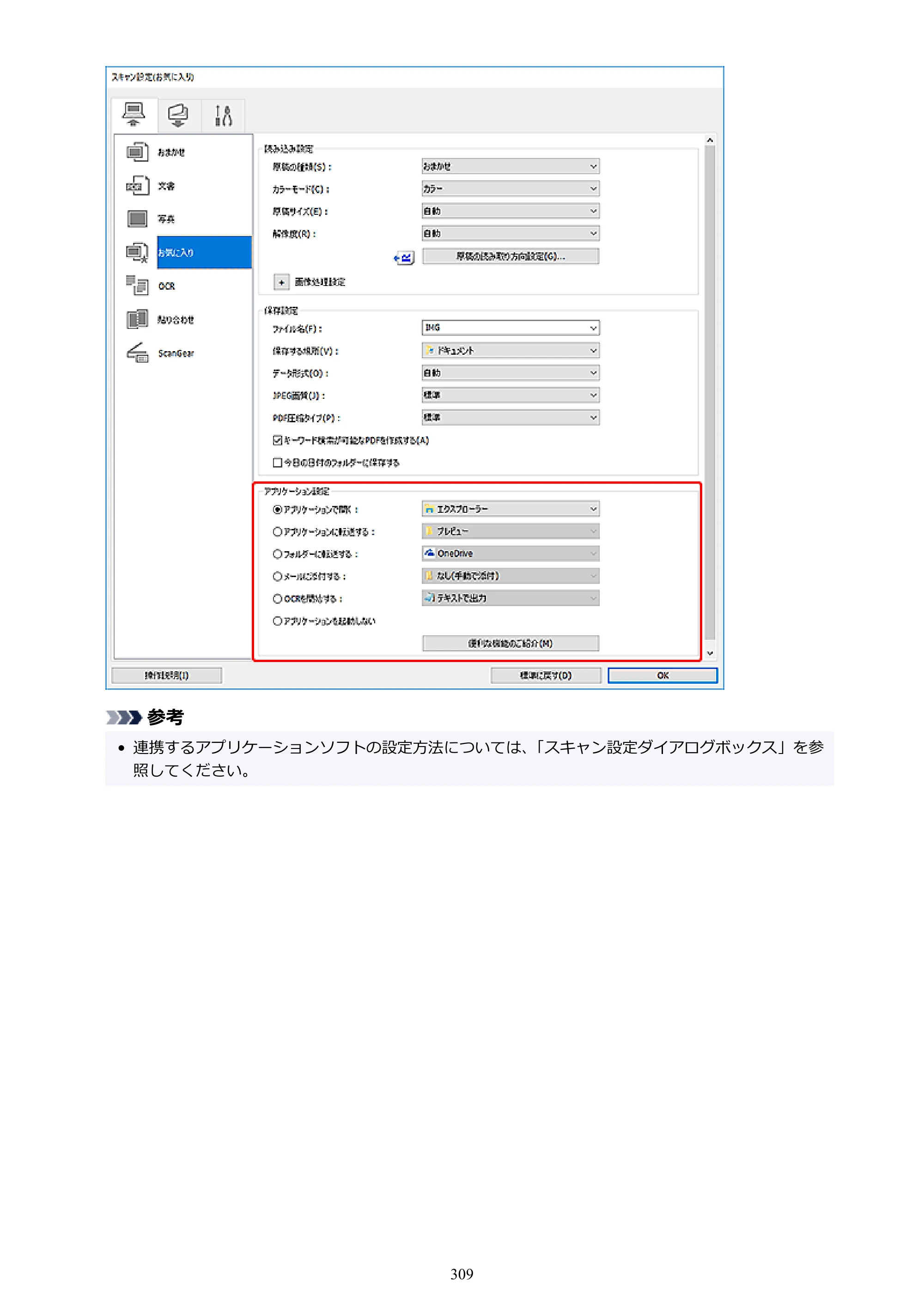Click the 操作説明 button

tap(166, 676)
